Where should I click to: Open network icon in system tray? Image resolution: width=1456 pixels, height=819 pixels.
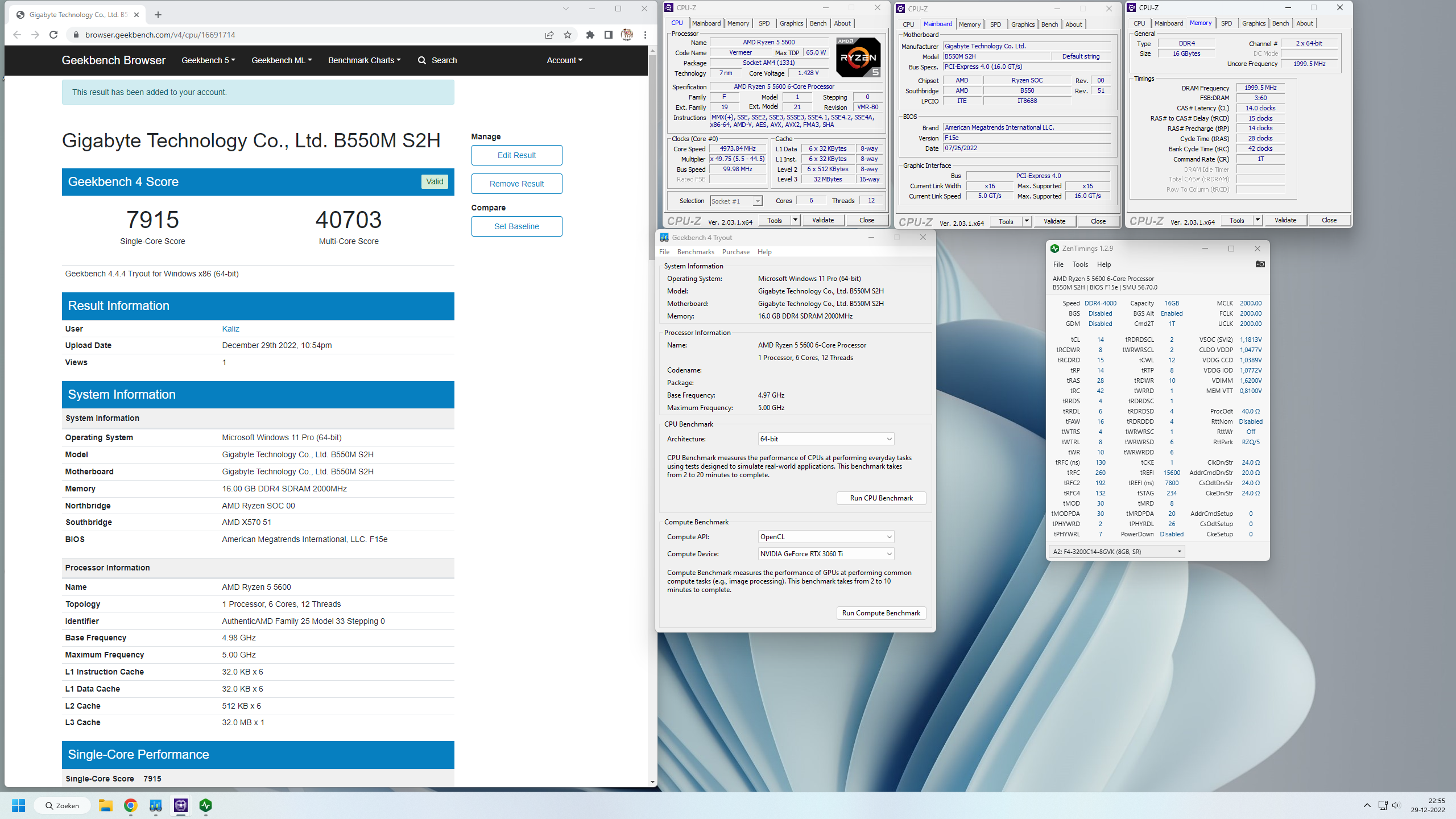1383,805
